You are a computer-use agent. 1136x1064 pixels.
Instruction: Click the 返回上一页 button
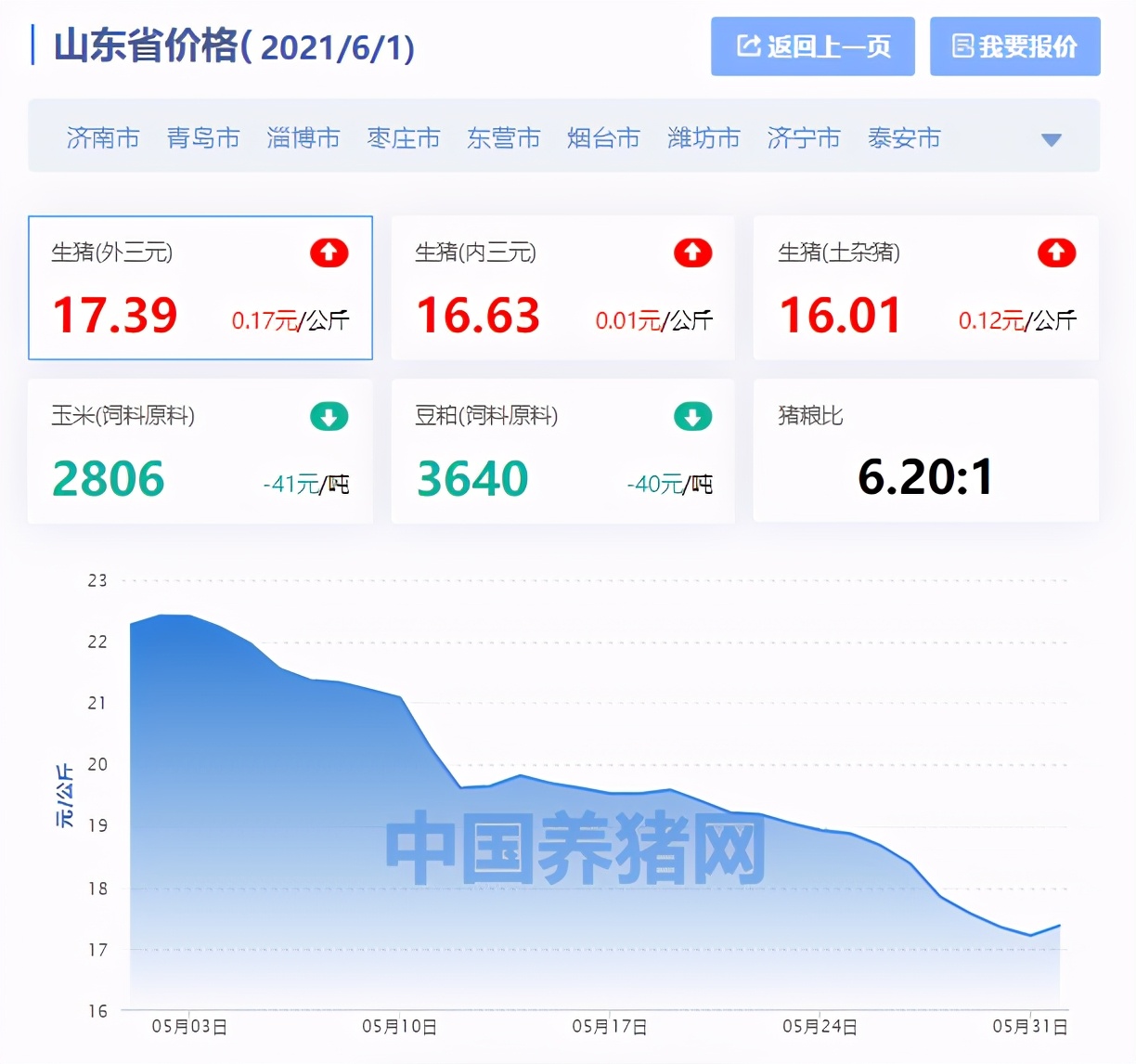coord(813,46)
